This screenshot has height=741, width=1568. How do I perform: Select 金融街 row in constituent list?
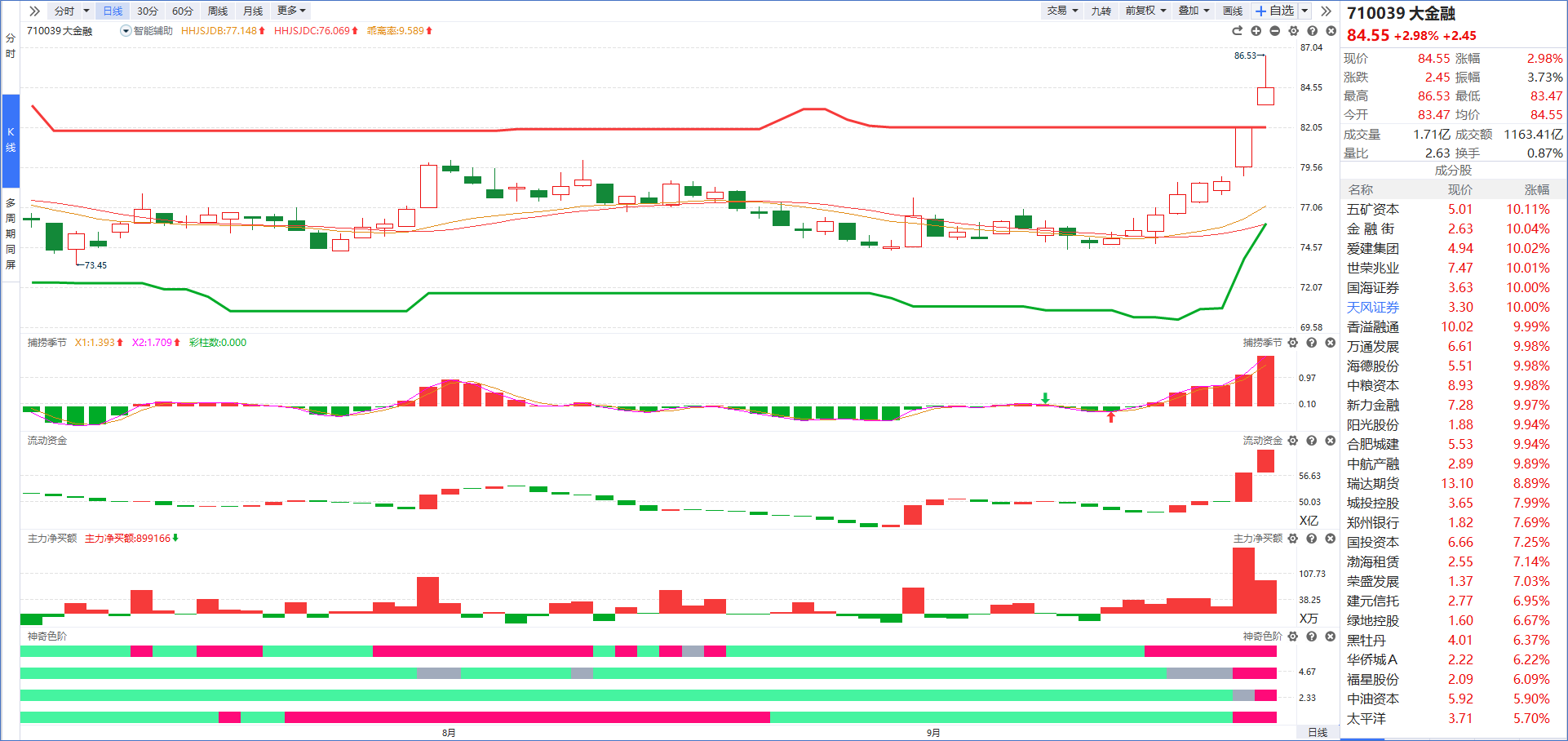pos(1453,229)
